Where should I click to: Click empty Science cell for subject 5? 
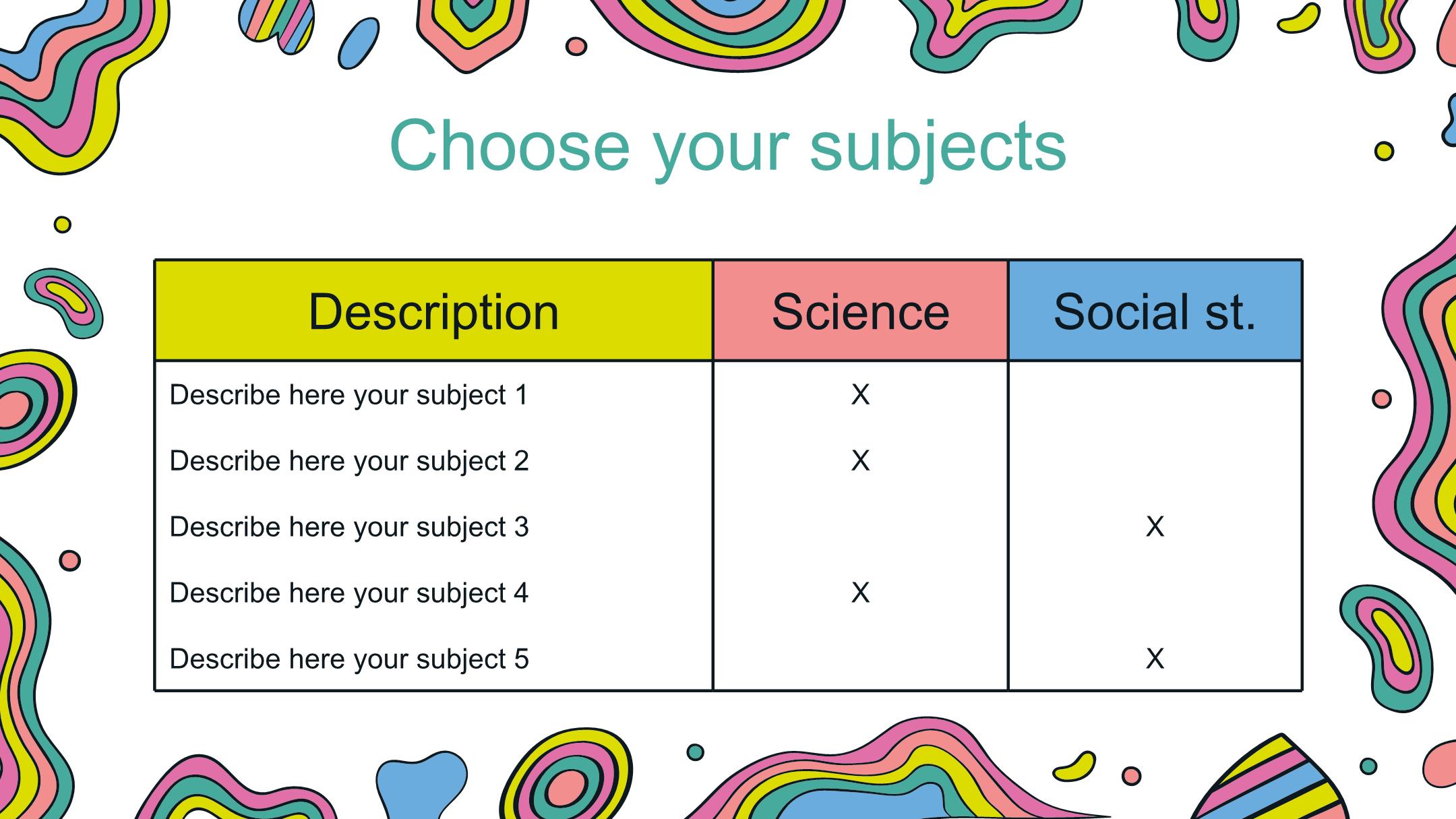pos(860,658)
